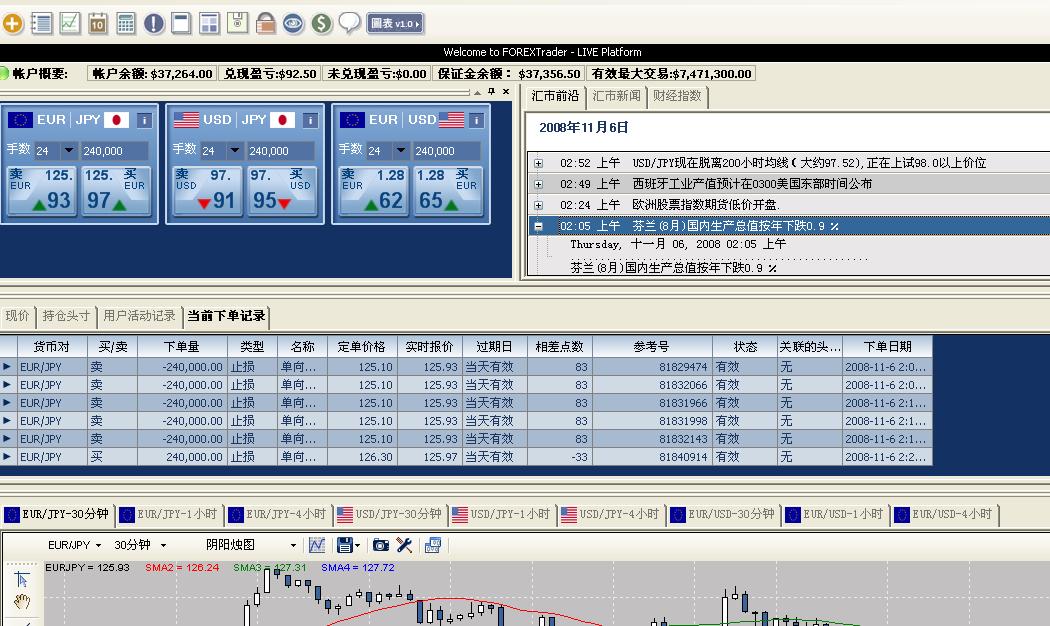Click the green dollar sign icon
Image resolution: width=1050 pixels, height=626 pixels.
321,24
